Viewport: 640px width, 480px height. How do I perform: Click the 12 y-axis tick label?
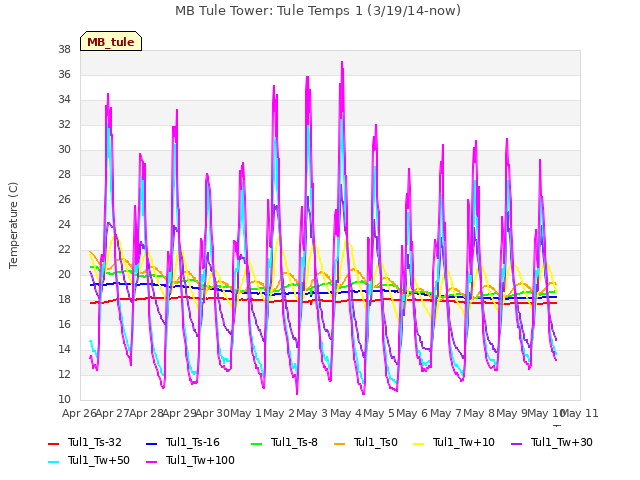coord(64,374)
